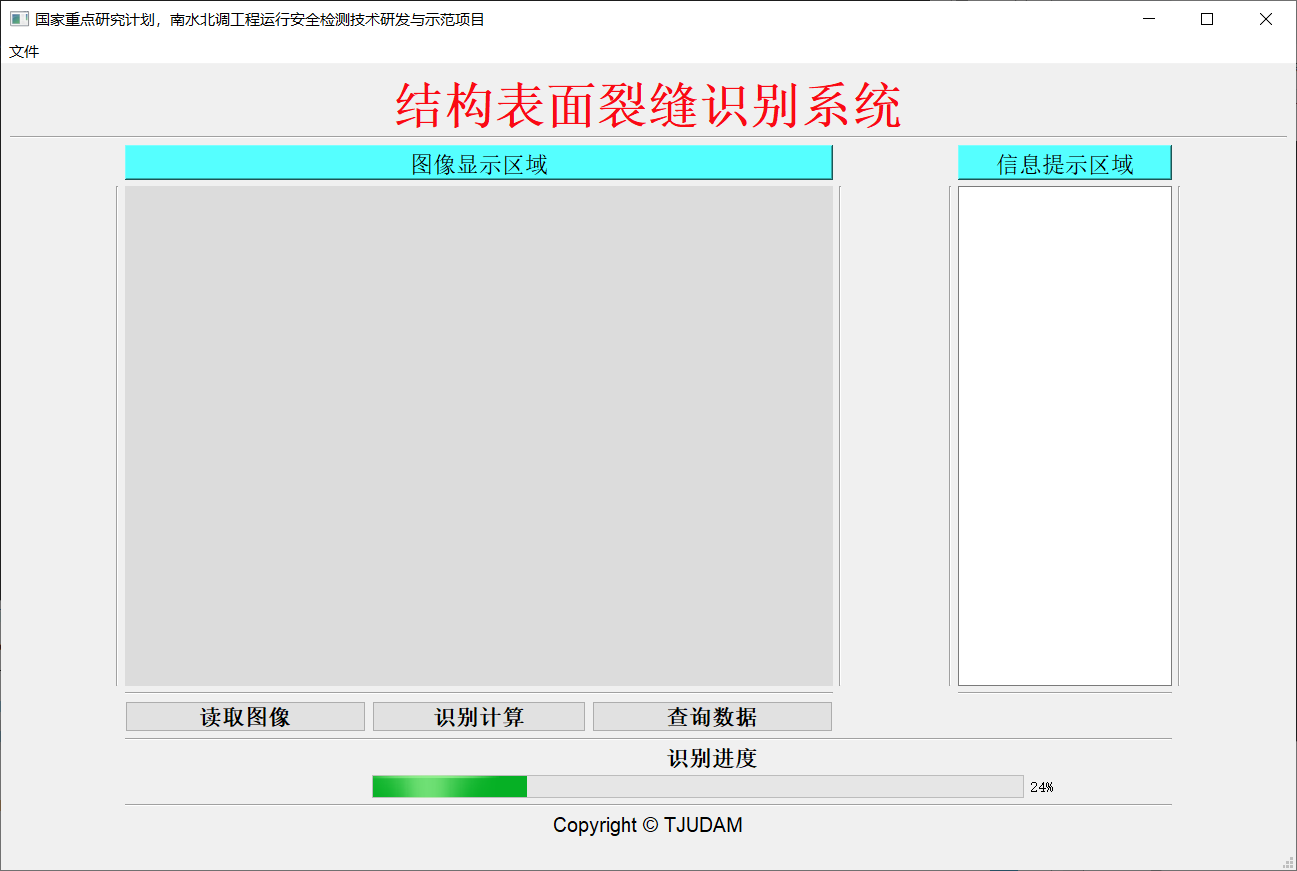Click the 查询数据 button to query data

[712, 716]
